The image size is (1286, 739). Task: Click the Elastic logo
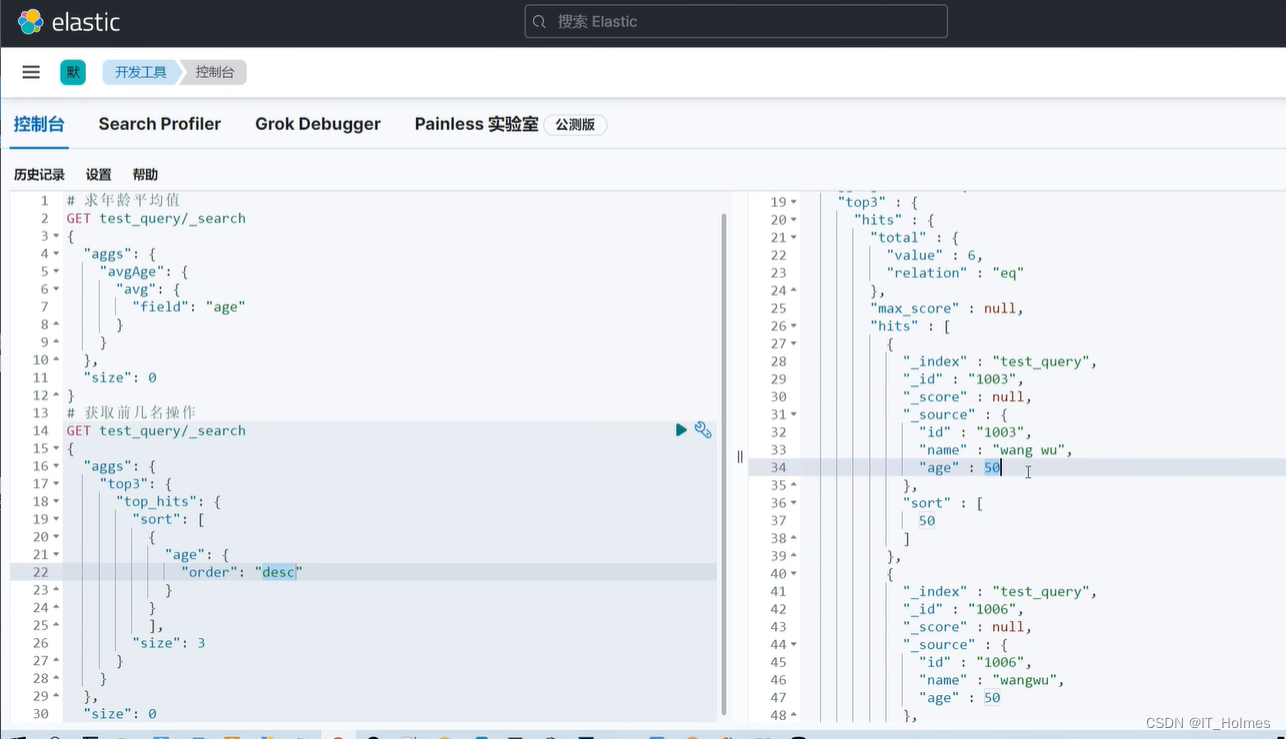click(x=68, y=22)
